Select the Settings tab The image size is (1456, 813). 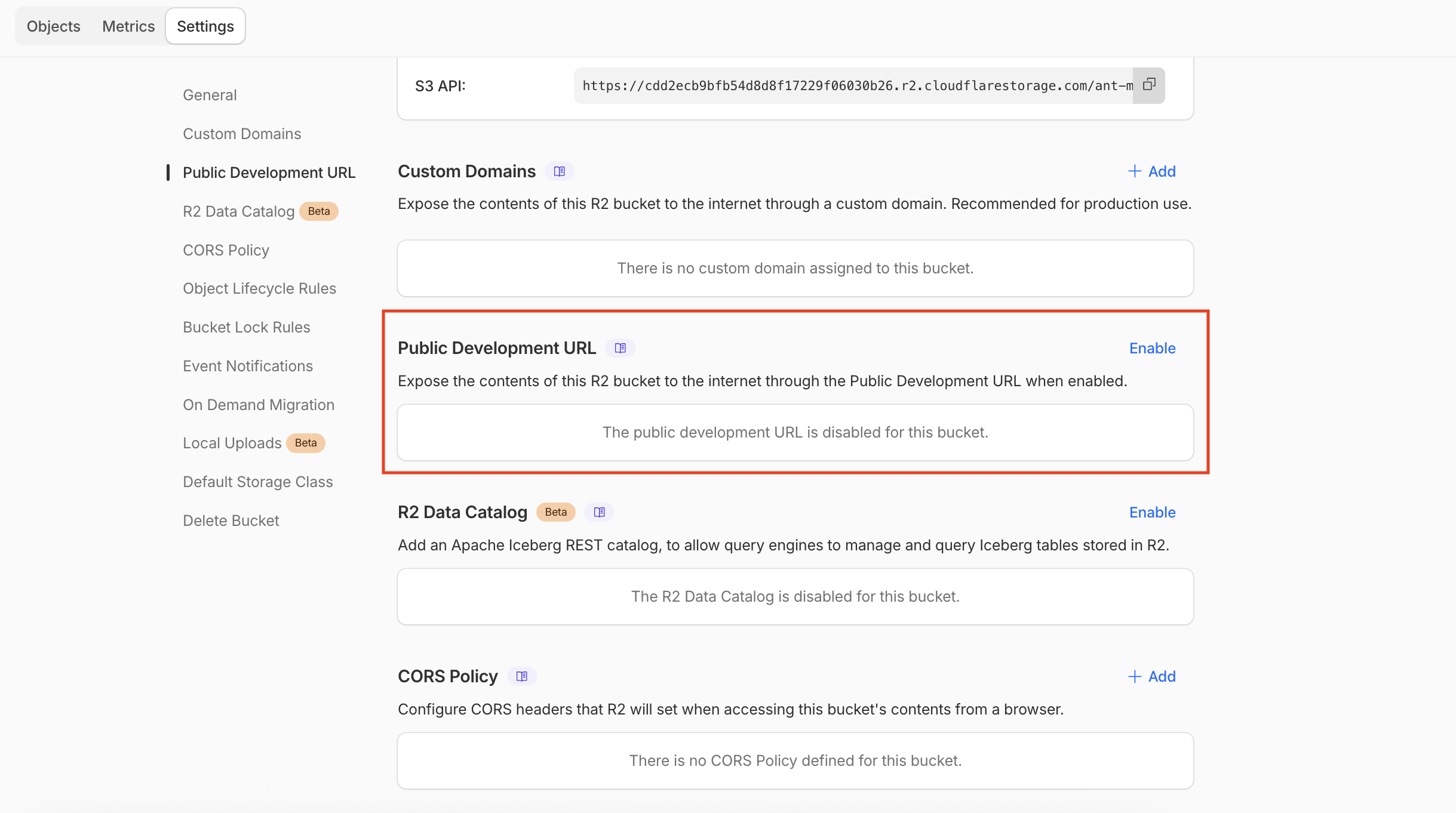[205, 26]
